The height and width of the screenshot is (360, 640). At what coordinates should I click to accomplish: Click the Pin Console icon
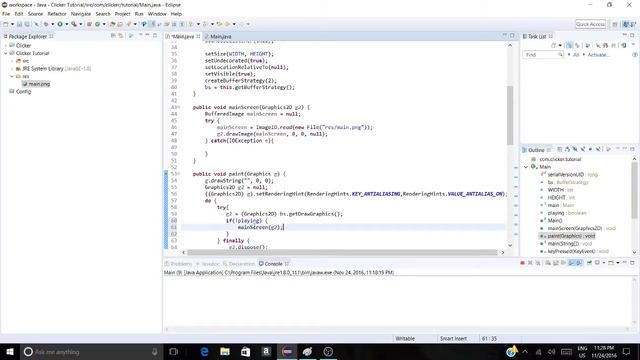[x=589, y=263]
